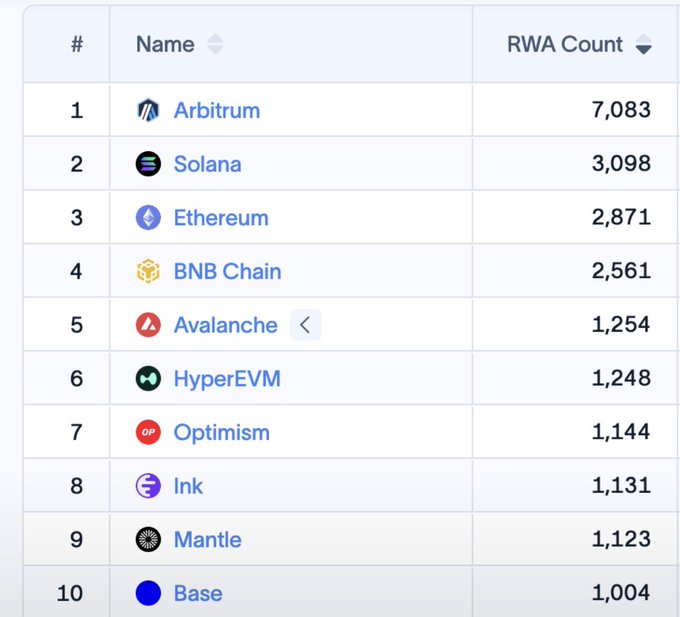This screenshot has width=680, height=617.
Task: Click rank number 7 in Optimism row
Action: tap(77, 432)
